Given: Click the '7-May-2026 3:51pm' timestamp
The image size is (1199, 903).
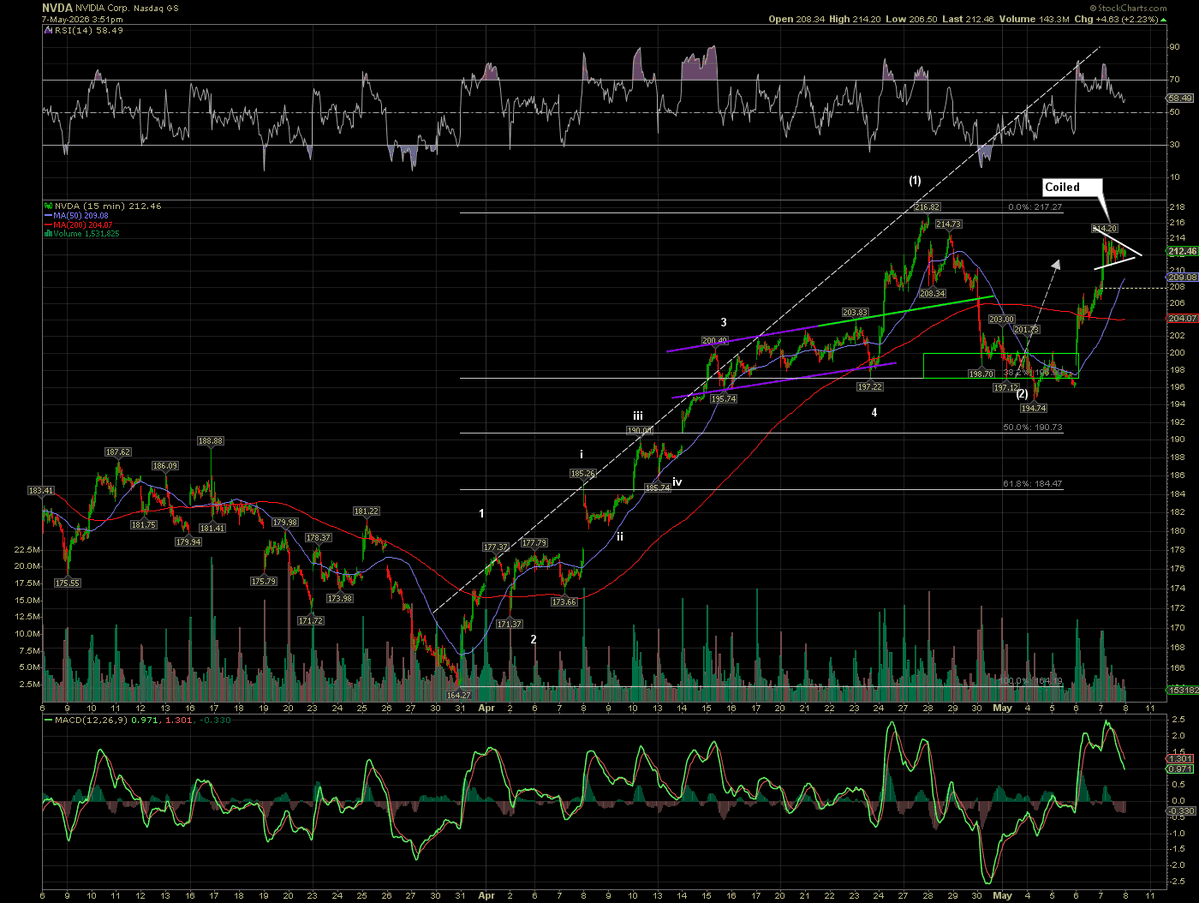Looking at the screenshot, I should [83, 20].
